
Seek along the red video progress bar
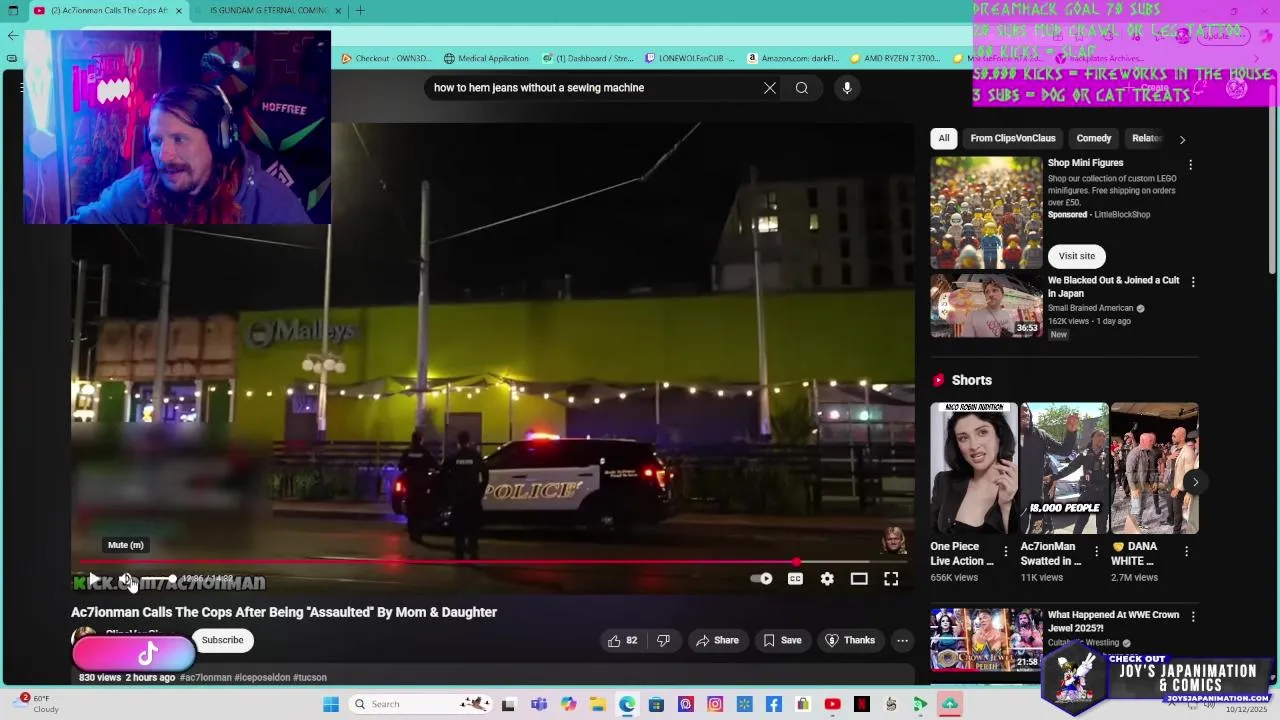(490, 562)
